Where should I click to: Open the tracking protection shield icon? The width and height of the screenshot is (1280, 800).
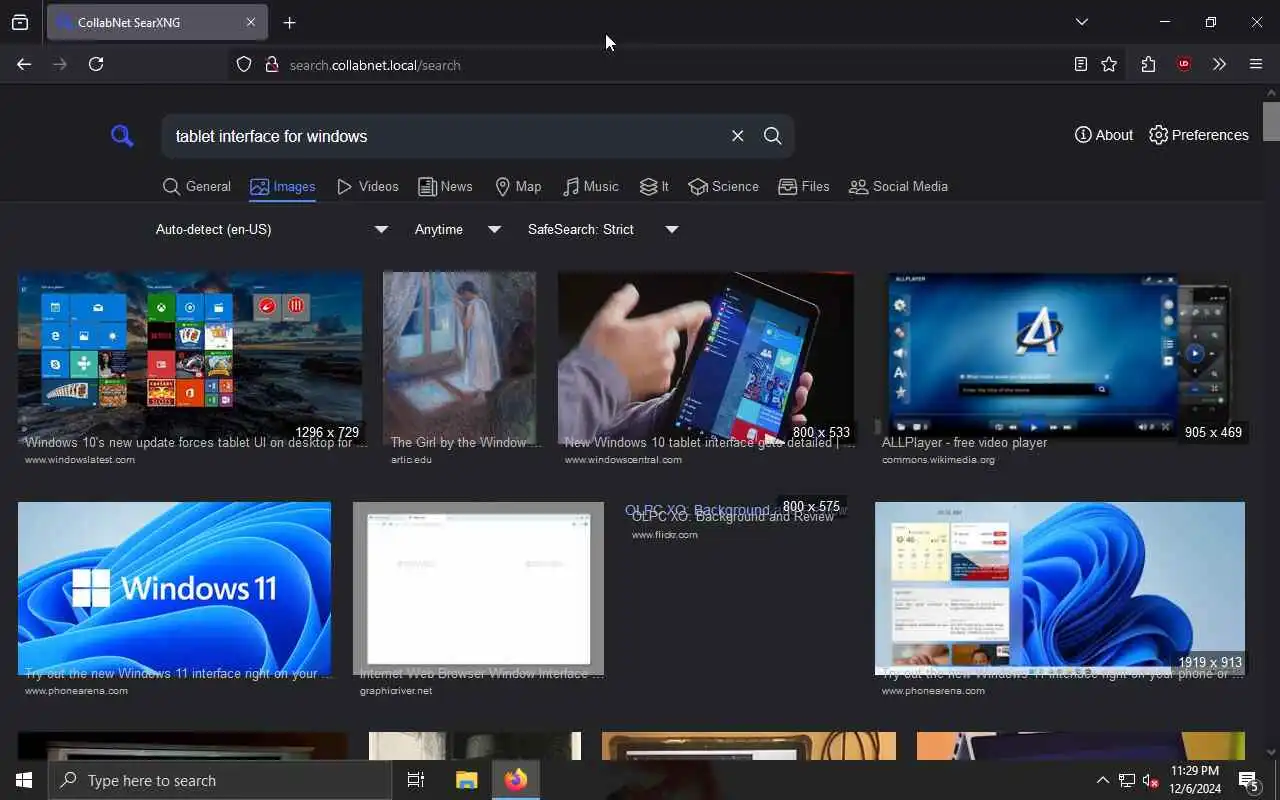click(x=244, y=65)
